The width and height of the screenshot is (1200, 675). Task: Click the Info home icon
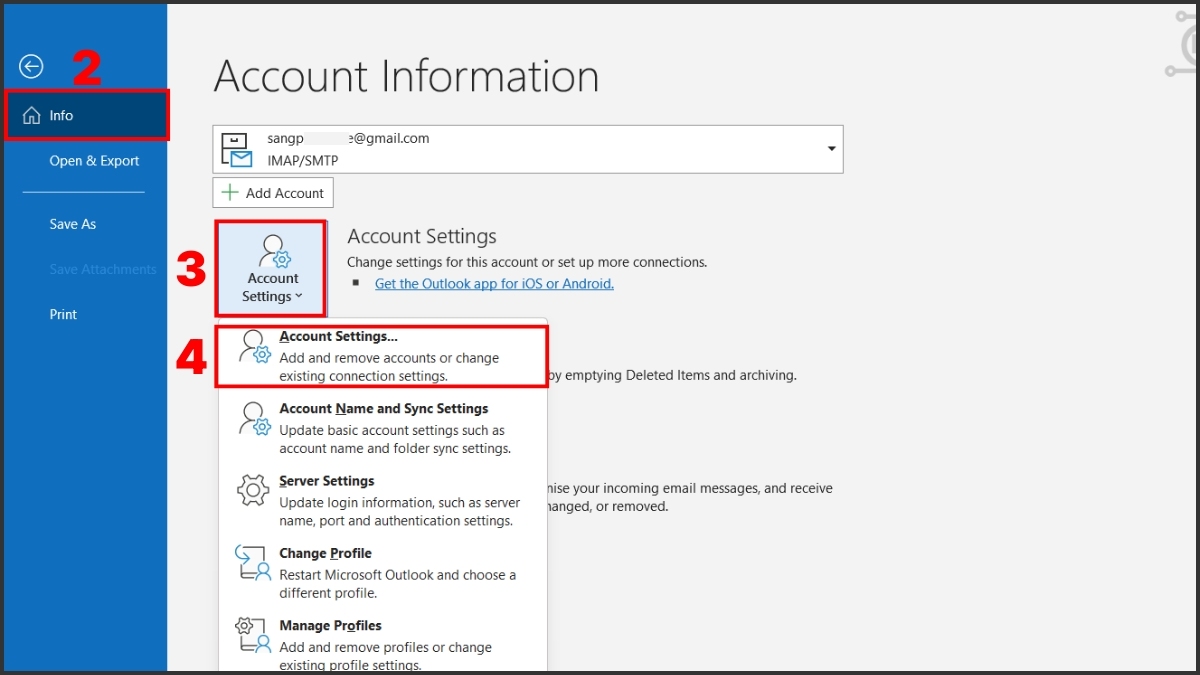point(32,116)
